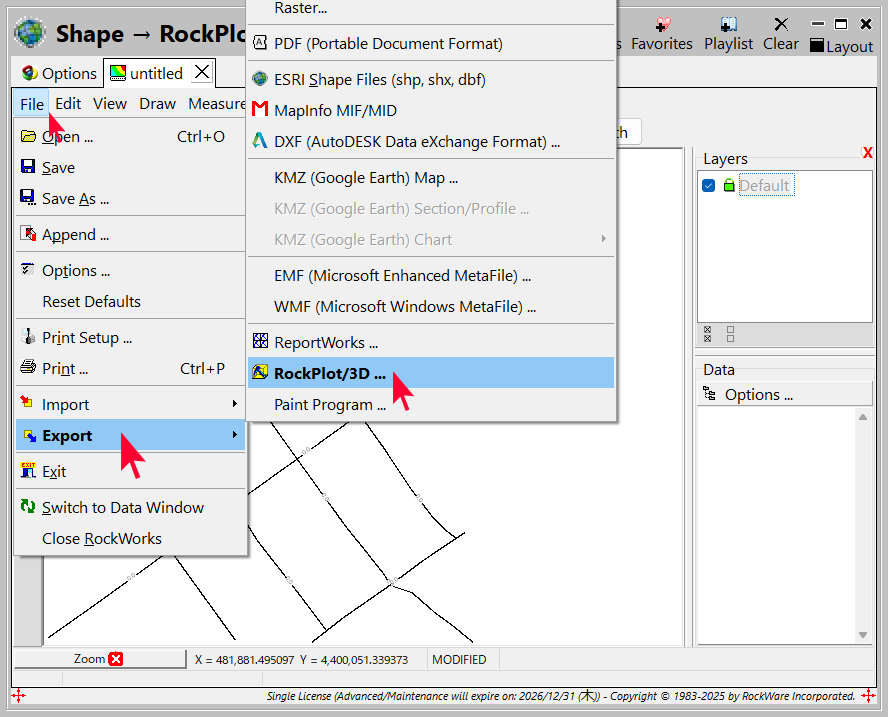Viewport: 888px width, 717px height.
Task: Click the MapInfo MIF/MID icon
Action: click(260, 110)
